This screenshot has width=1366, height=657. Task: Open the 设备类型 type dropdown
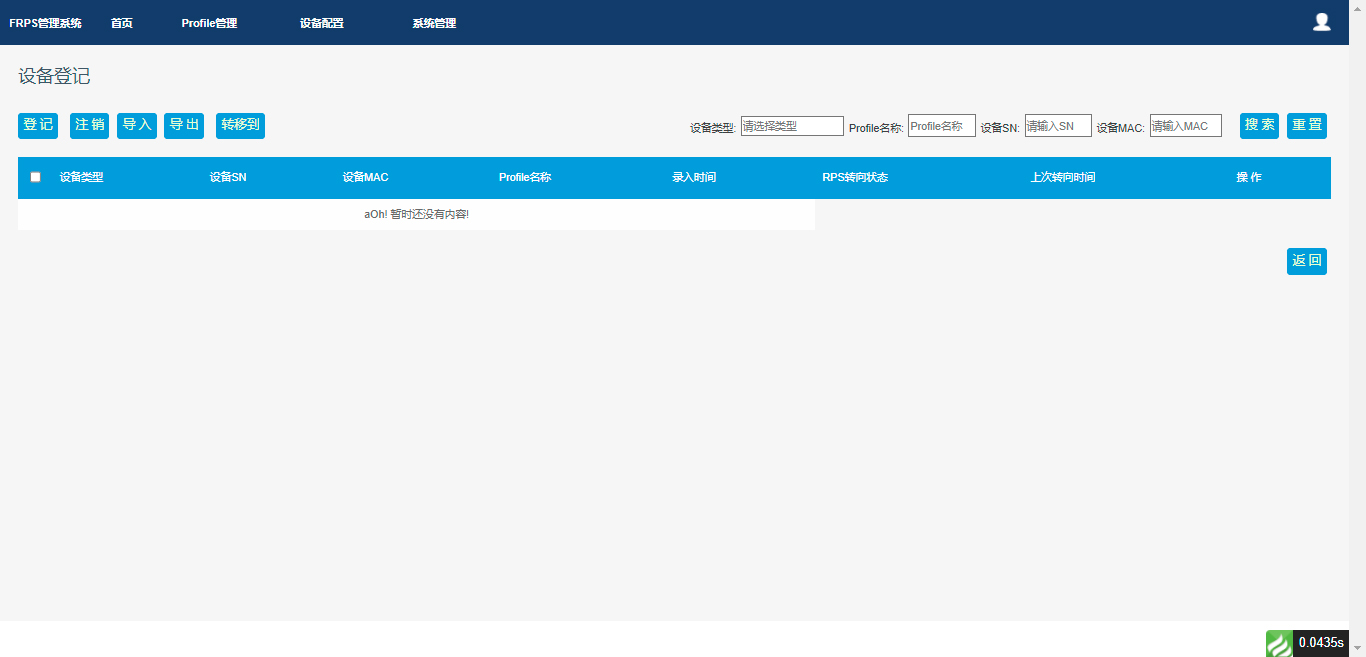point(792,126)
